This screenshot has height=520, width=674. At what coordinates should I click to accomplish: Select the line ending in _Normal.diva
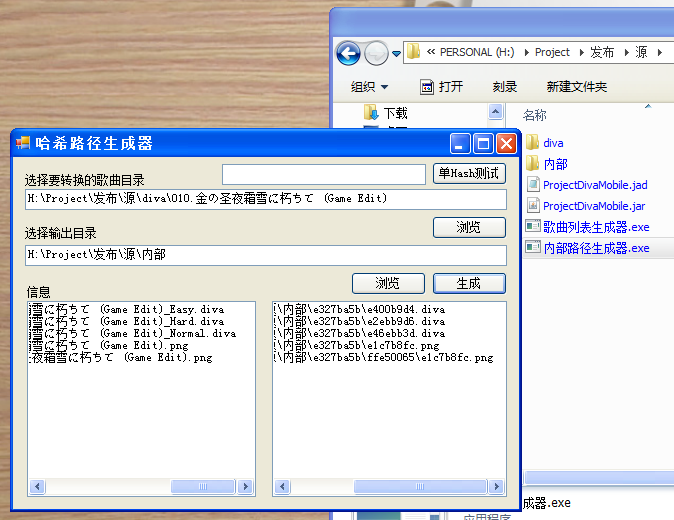(x=132, y=333)
